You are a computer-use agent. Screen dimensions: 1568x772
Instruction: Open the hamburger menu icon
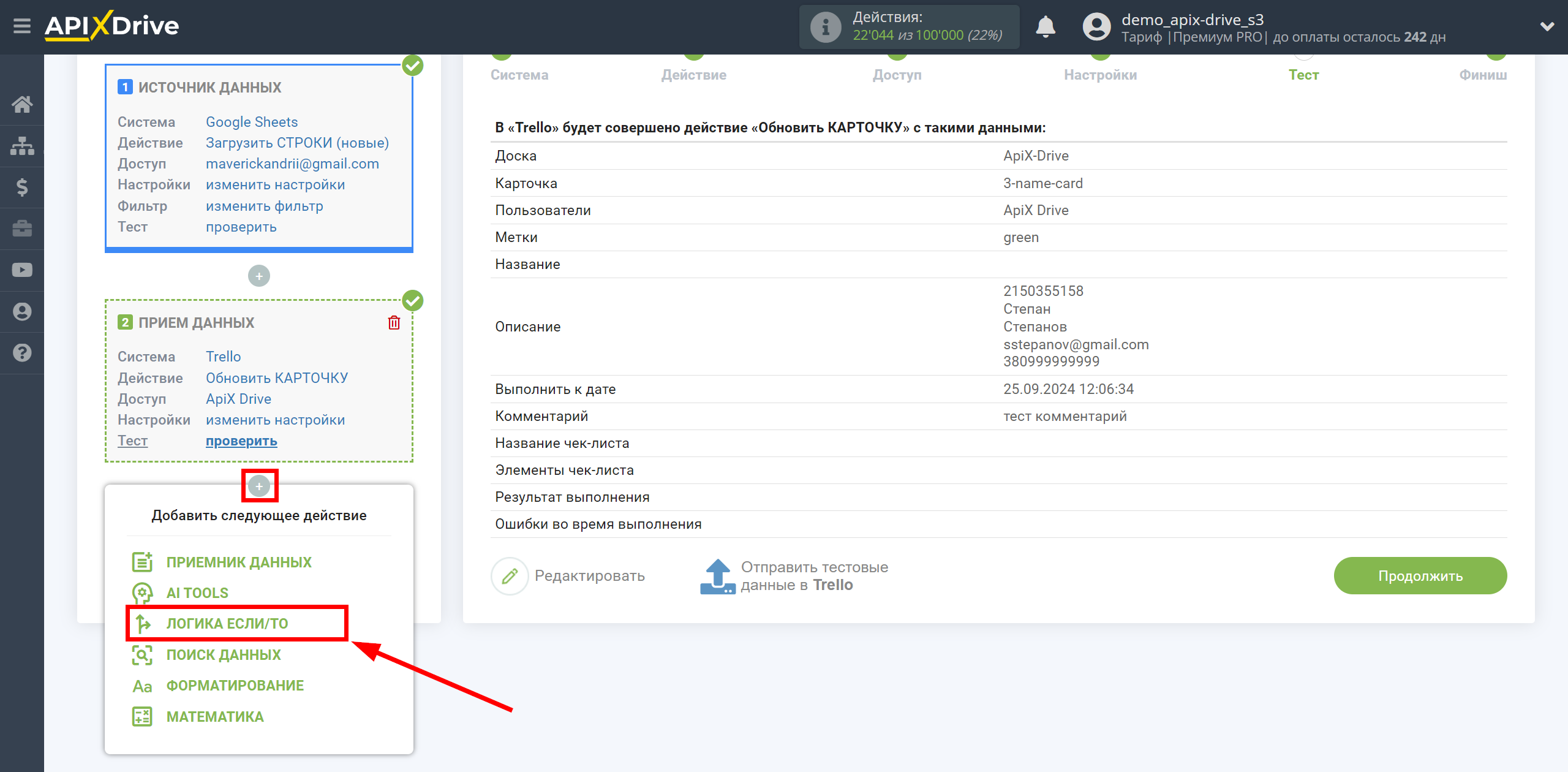pos(22,26)
